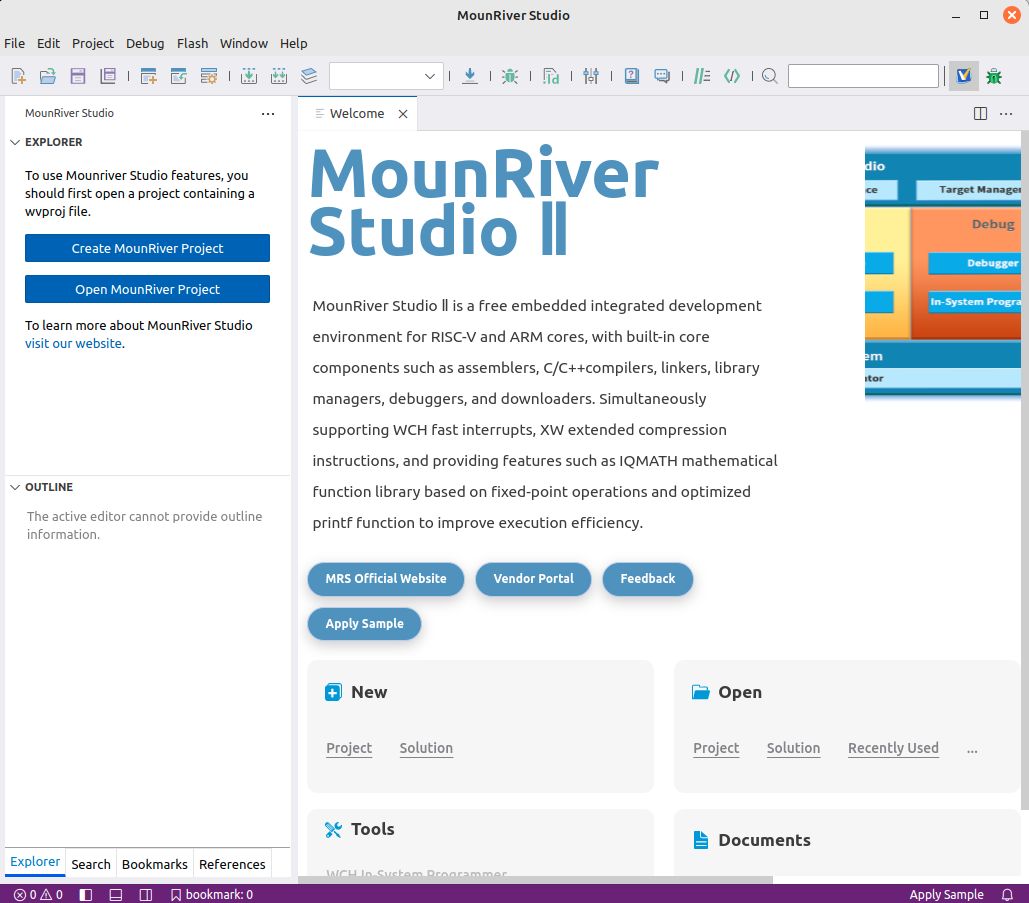Click the Save toolbar icon

pyautogui.click(x=78, y=76)
